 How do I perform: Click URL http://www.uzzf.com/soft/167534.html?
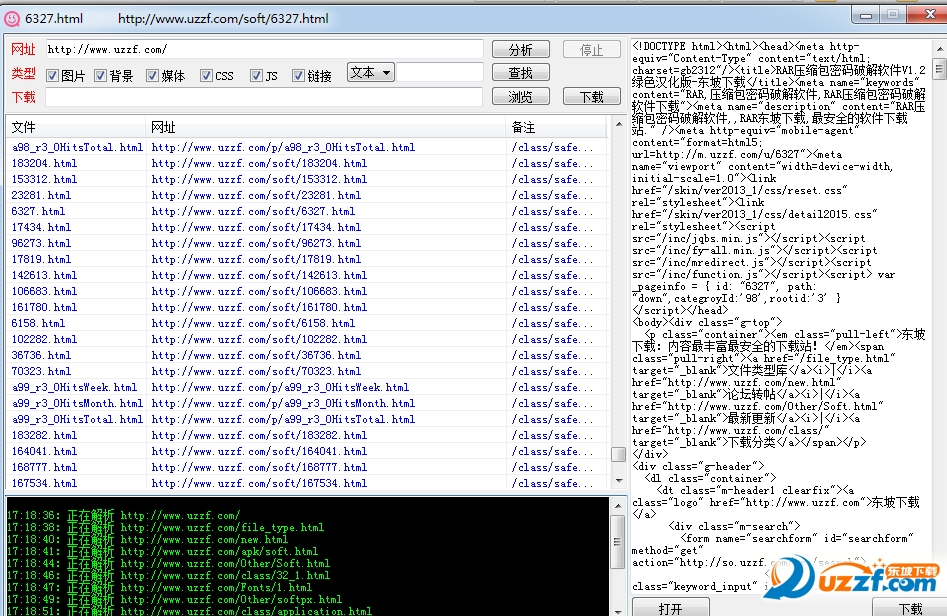tap(259, 483)
